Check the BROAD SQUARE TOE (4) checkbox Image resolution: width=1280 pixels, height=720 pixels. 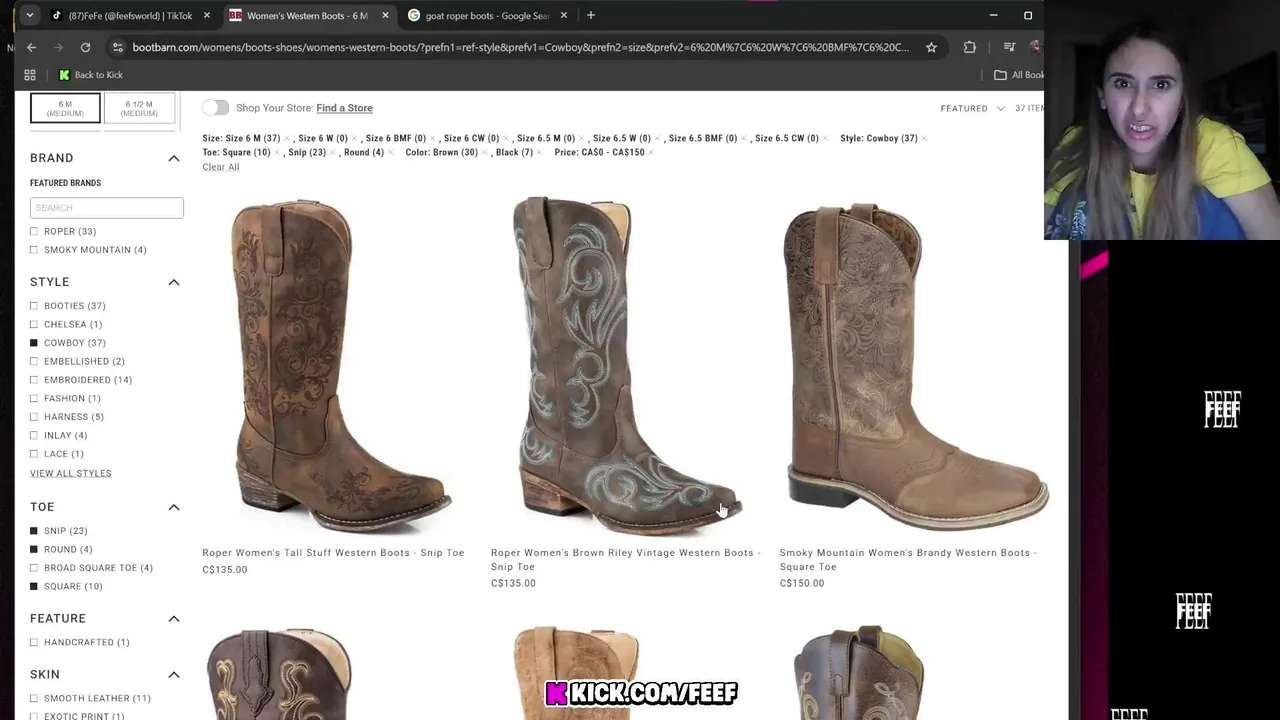(34, 568)
